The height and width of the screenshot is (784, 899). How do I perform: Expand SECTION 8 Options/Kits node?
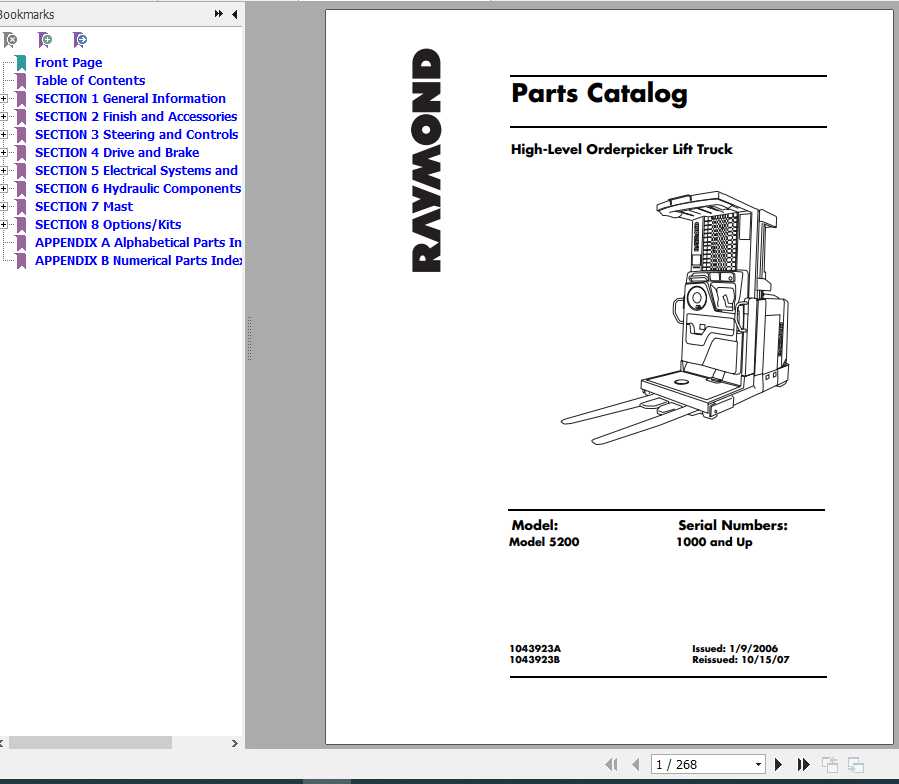click(5, 225)
